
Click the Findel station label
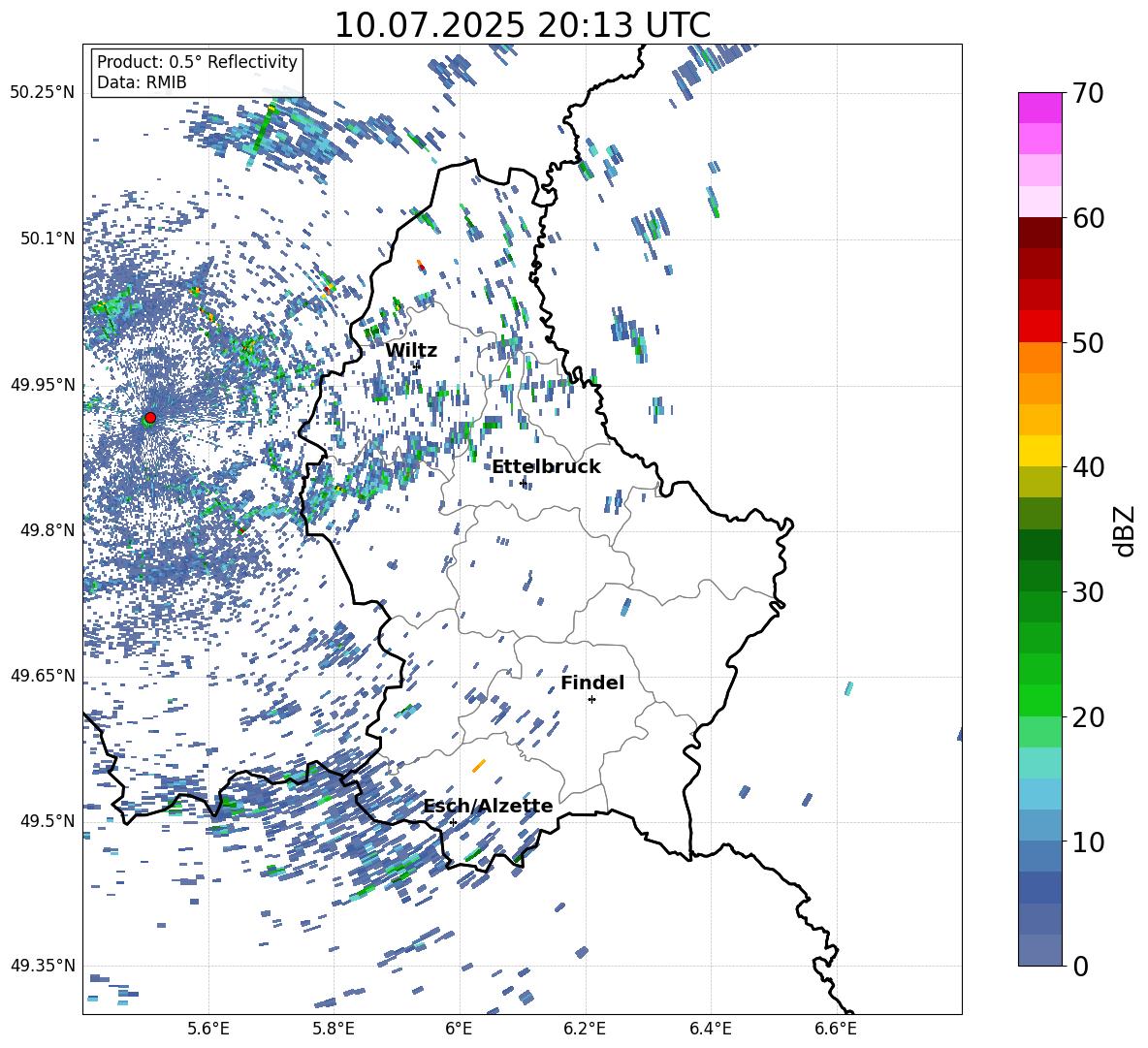click(592, 683)
